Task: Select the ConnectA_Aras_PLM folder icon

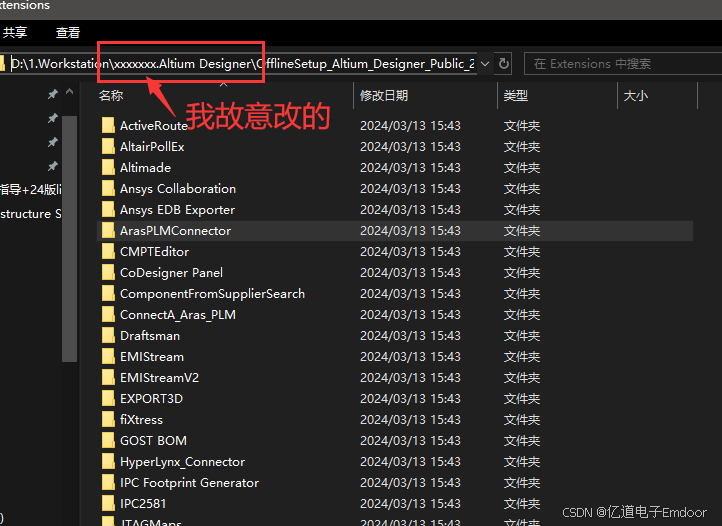Action: coord(108,315)
